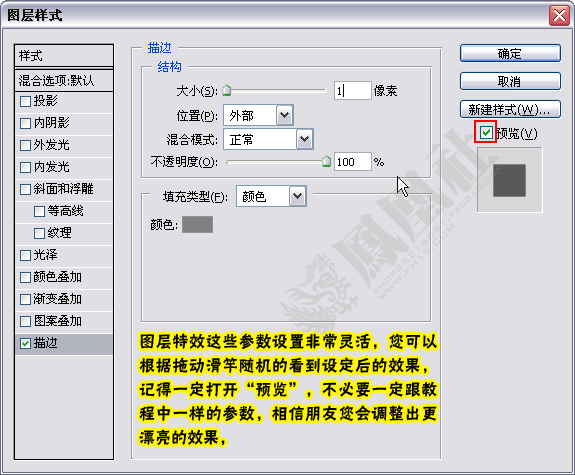The height and width of the screenshot is (475, 575).
Task: Enable the 外发光 outer glow checkbox
Action: (25, 145)
